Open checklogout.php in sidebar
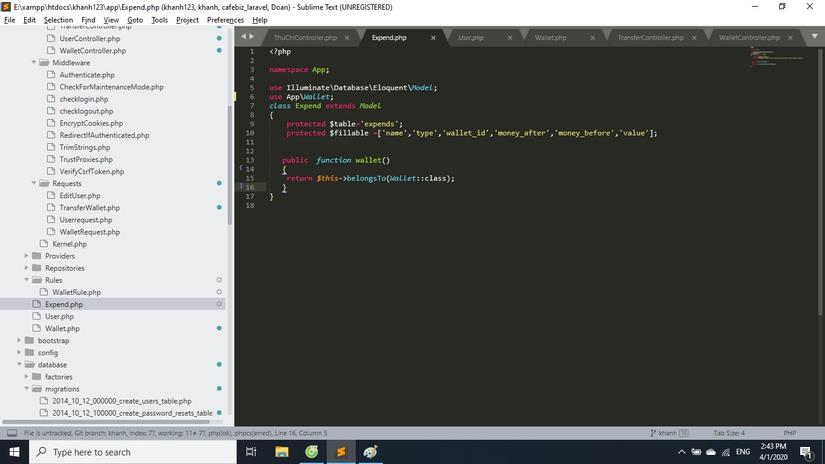This screenshot has height=464, width=825. (86, 111)
